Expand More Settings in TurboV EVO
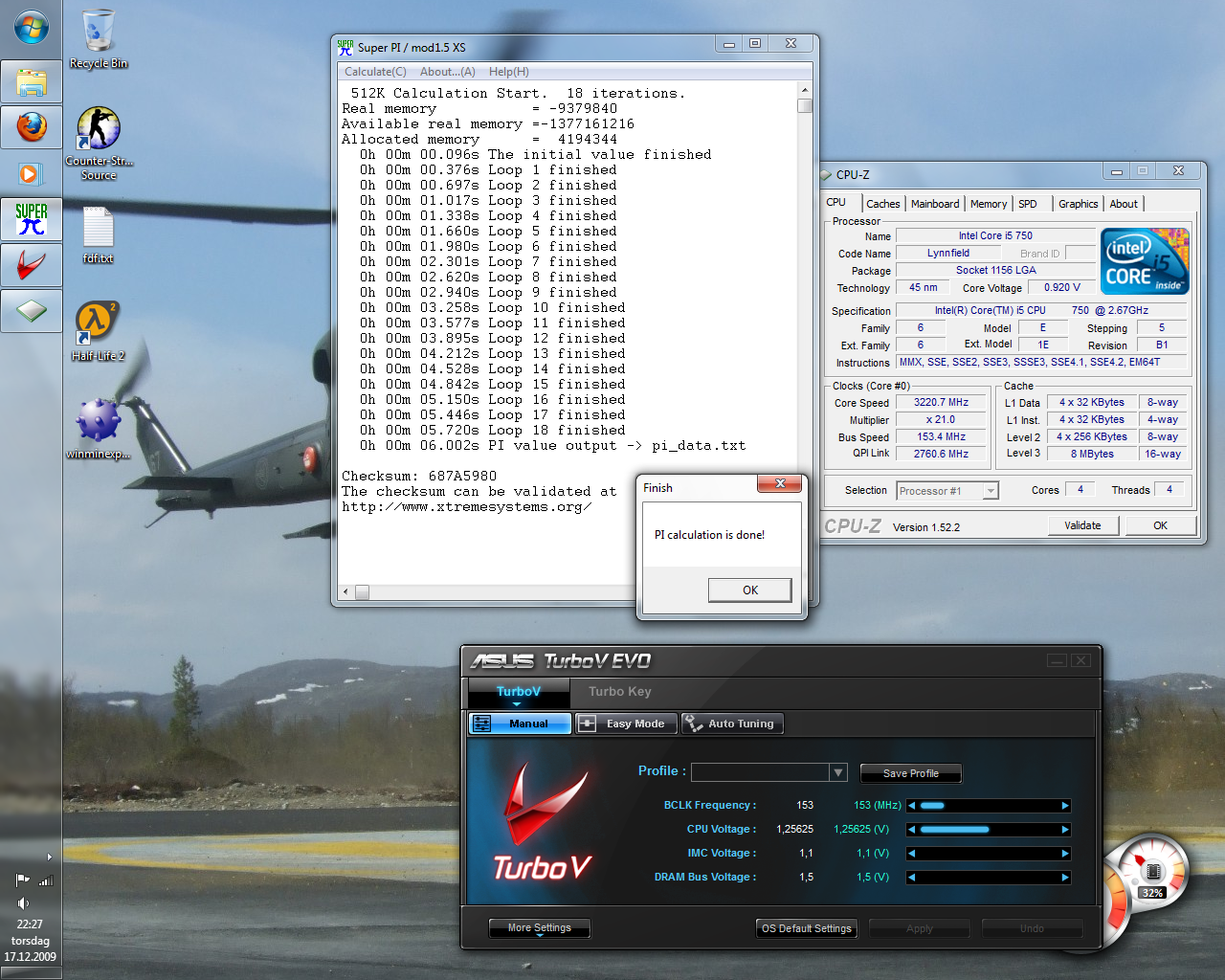 pos(539,928)
